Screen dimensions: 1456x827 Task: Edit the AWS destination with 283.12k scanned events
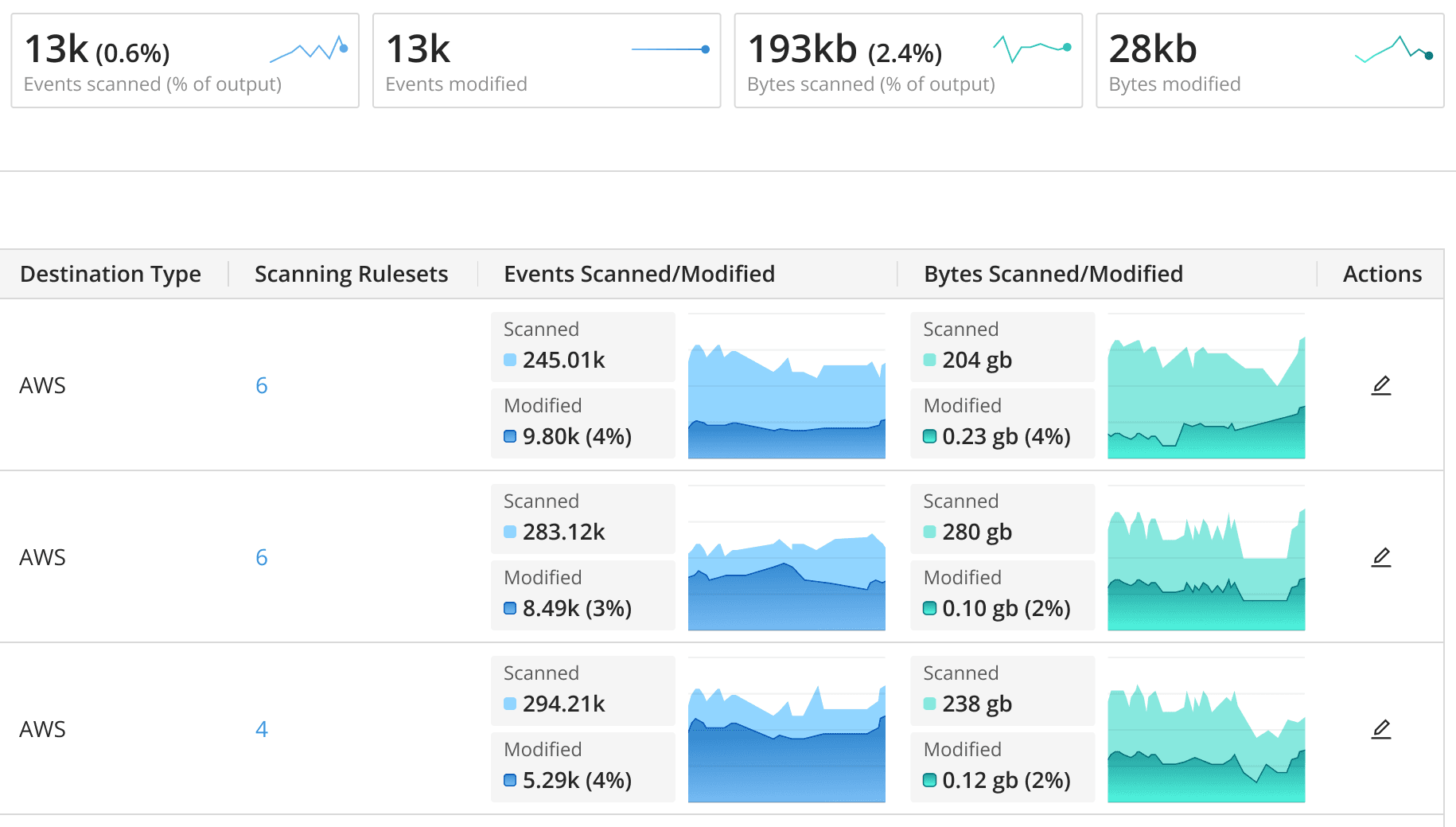pyautogui.click(x=1381, y=557)
